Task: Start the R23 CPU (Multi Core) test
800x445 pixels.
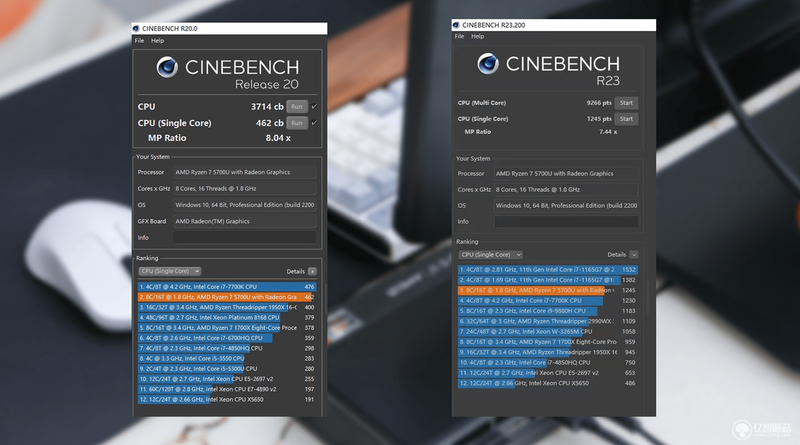Action: pyautogui.click(x=626, y=103)
